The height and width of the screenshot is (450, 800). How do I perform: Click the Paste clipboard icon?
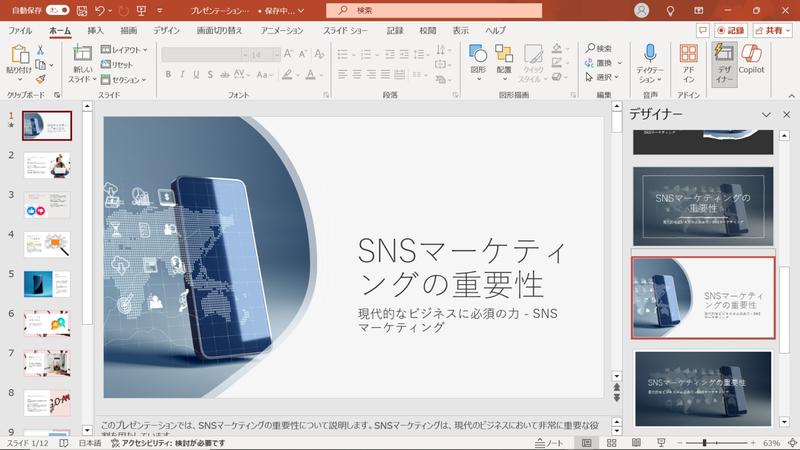17,56
